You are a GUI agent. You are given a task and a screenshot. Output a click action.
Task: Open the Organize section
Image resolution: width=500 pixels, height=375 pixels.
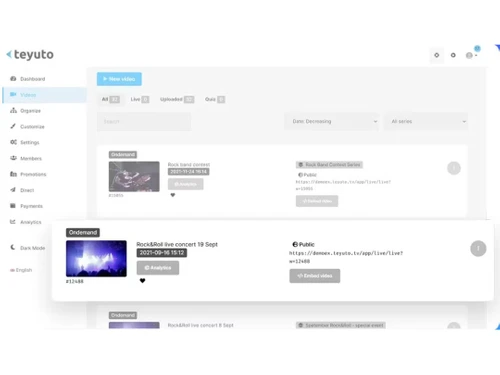coord(30,111)
